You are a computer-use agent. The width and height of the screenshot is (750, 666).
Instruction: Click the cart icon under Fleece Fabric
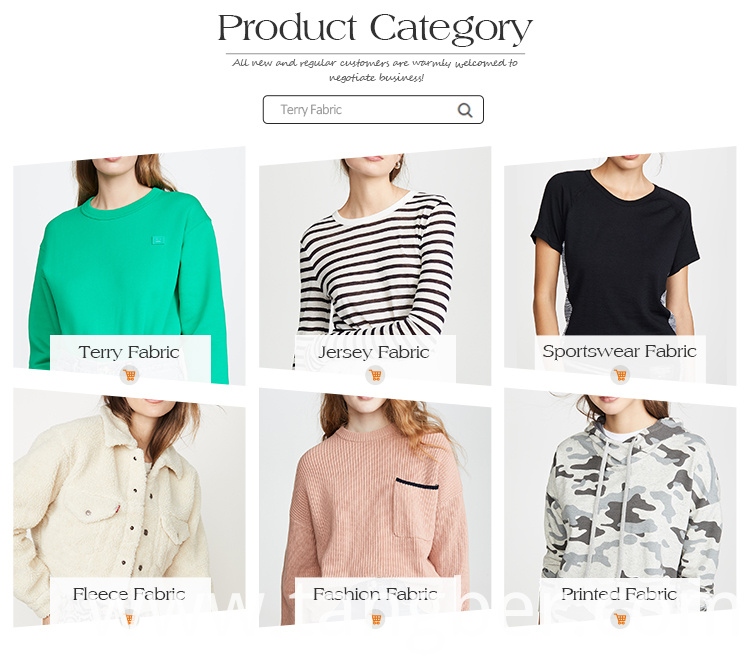(129, 619)
